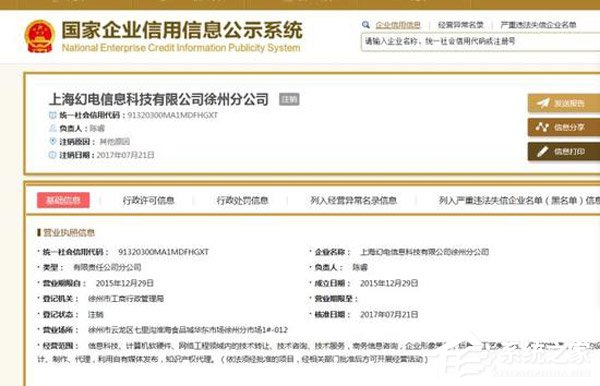Screen dimensions: 600x386
Task: Switch to the 行政许可信息 tab
Action: click(x=148, y=200)
